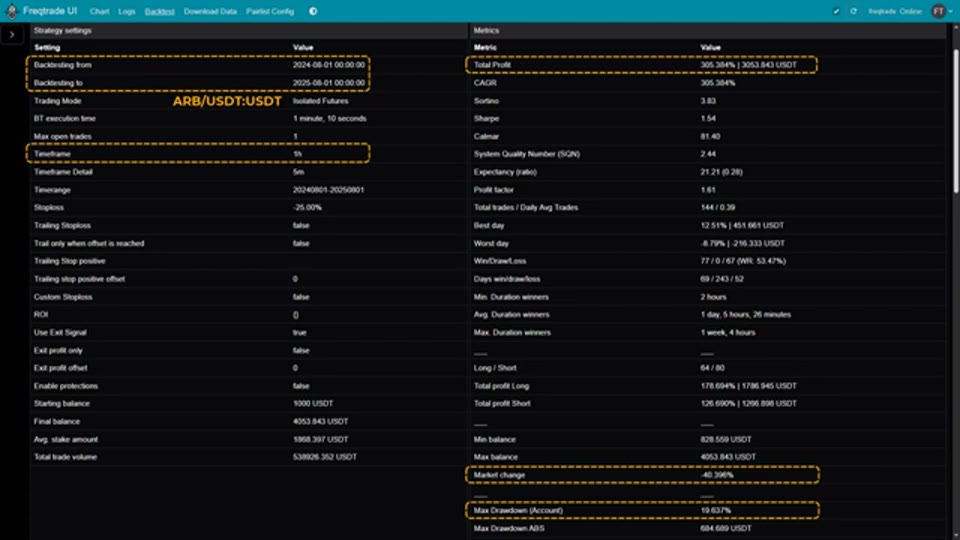Toggle the auto-refresh checkbox in header
The image size is (960, 540).
(x=836, y=11)
